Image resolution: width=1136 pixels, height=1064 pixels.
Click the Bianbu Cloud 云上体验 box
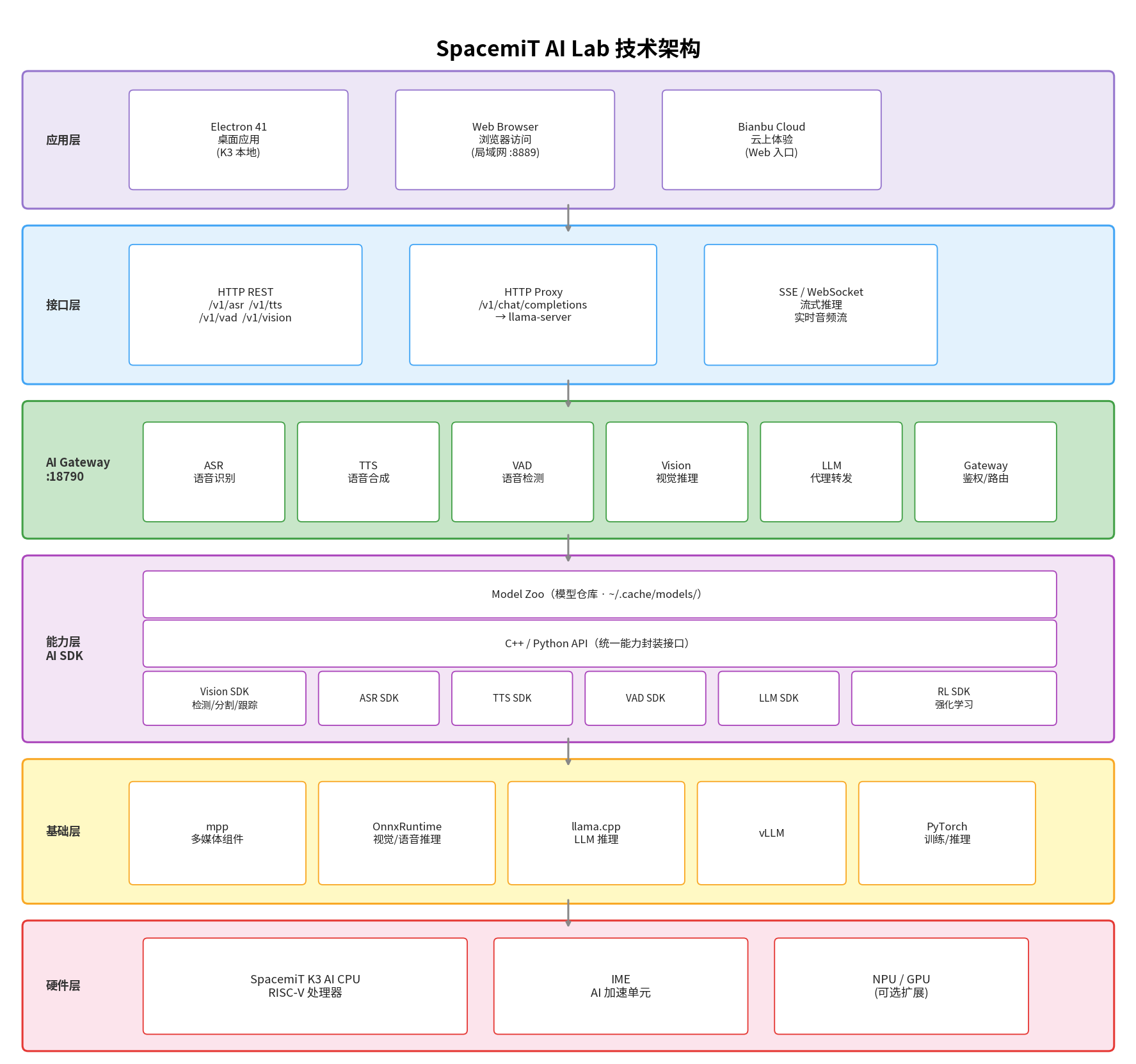click(772, 140)
